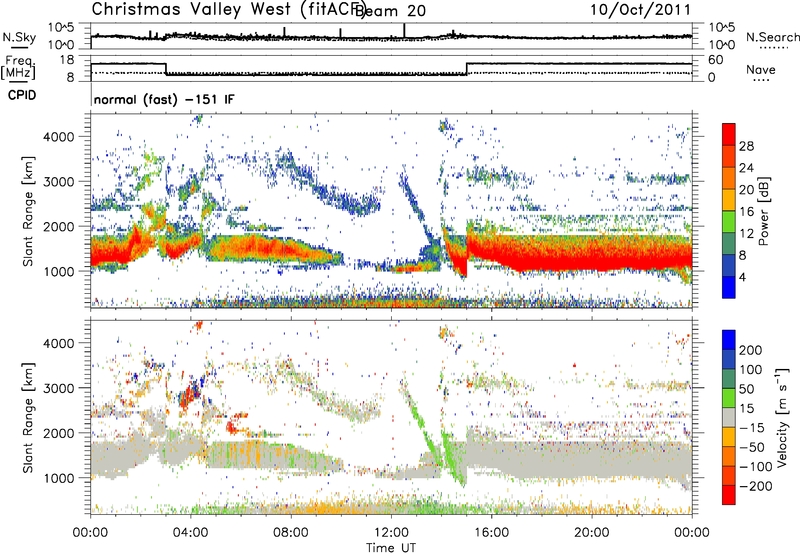Click the '200' label on the Velocity color bar
This screenshot has height=554, width=800.
pos(751,350)
